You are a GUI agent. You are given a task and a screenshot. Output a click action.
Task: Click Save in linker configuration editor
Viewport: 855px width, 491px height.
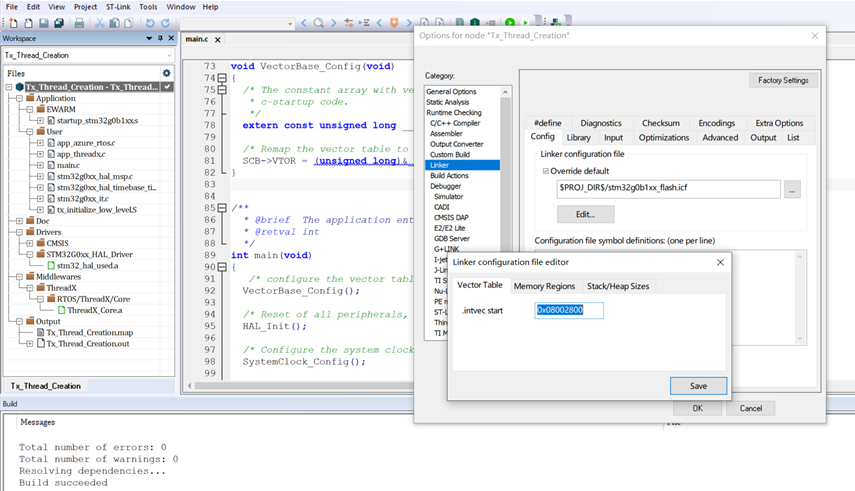pos(698,386)
